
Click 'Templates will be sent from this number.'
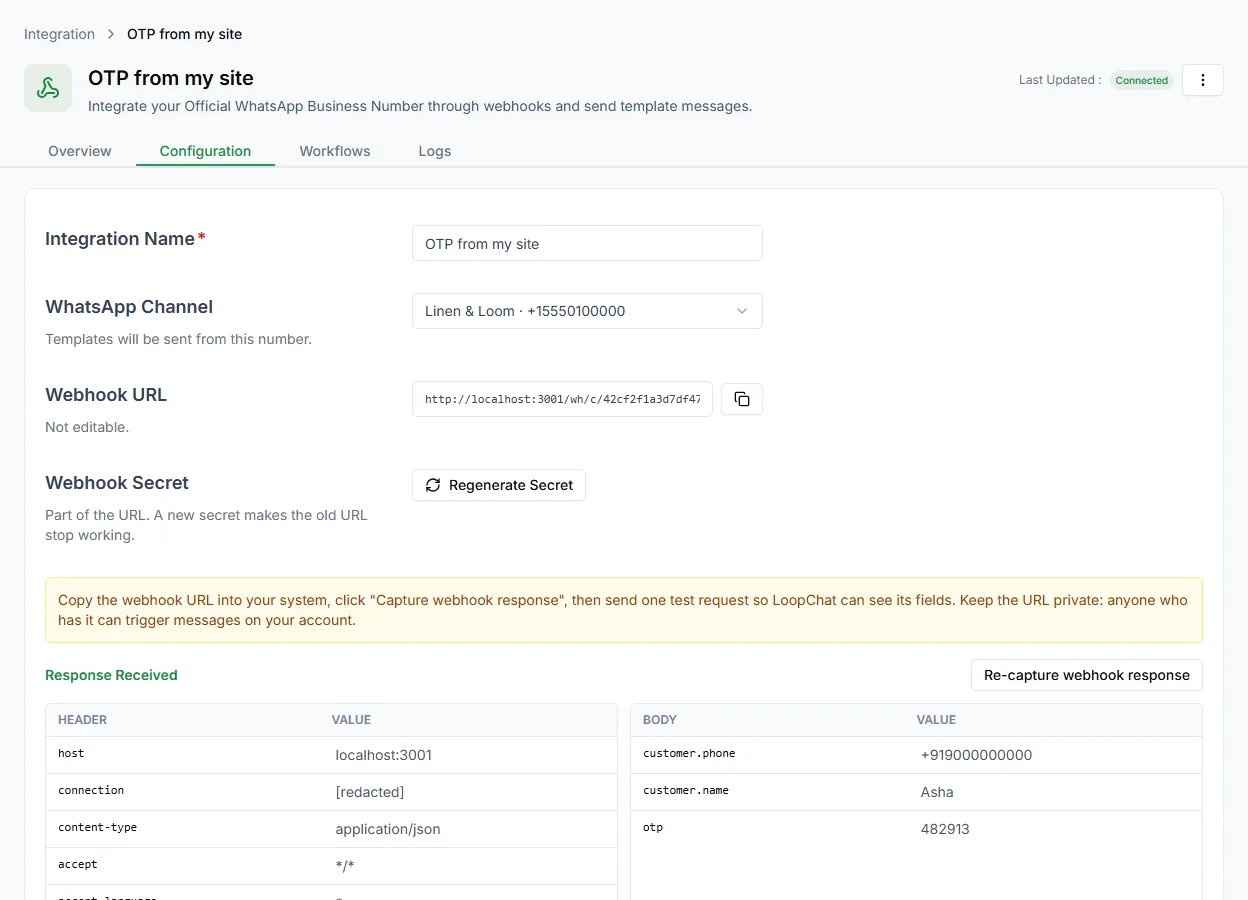pyautogui.click(x=178, y=339)
